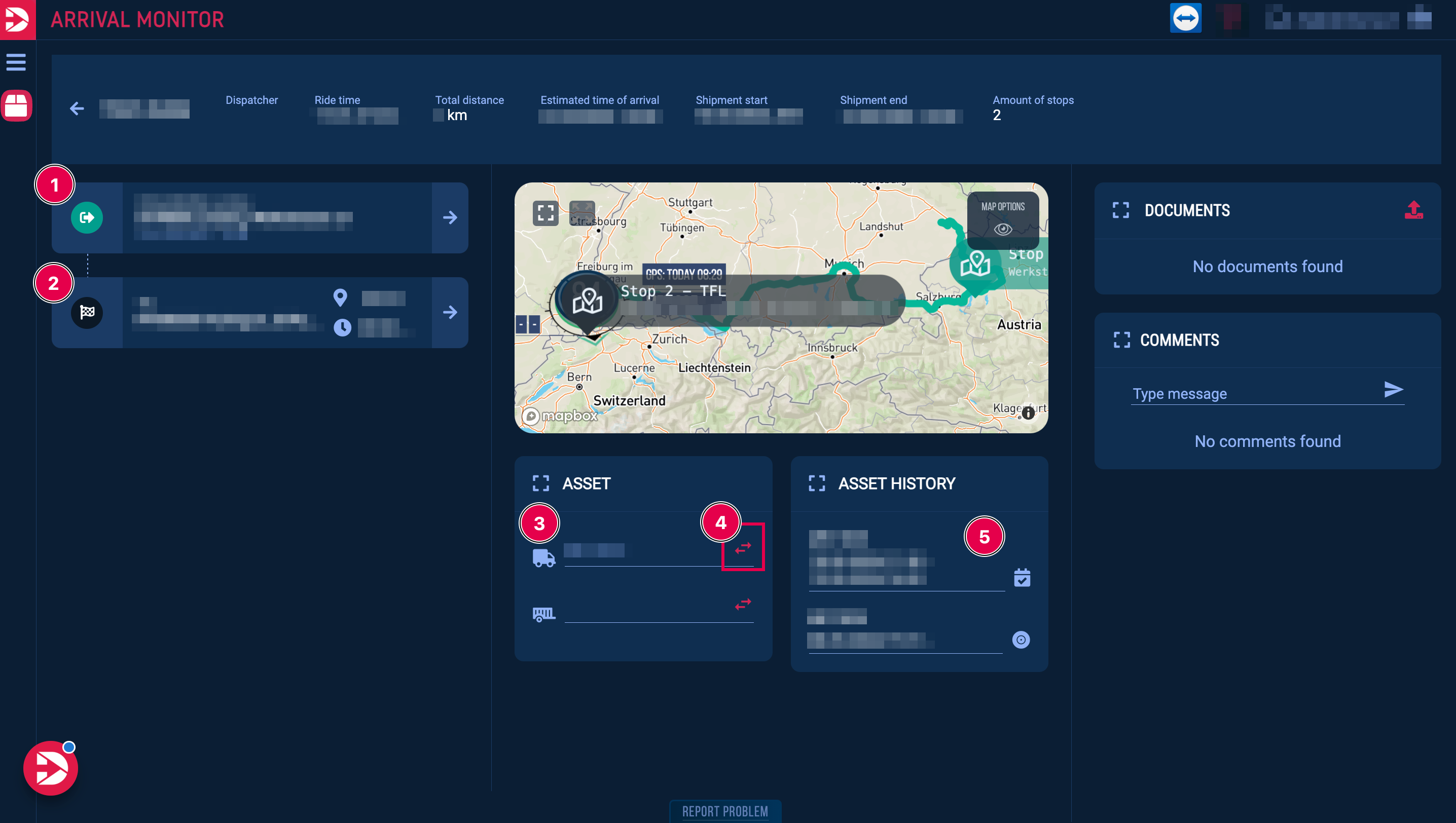This screenshot has height=823, width=1456.
Task: Open the calendar icon in Asset History
Action: pyautogui.click(x=1021, y=577)
